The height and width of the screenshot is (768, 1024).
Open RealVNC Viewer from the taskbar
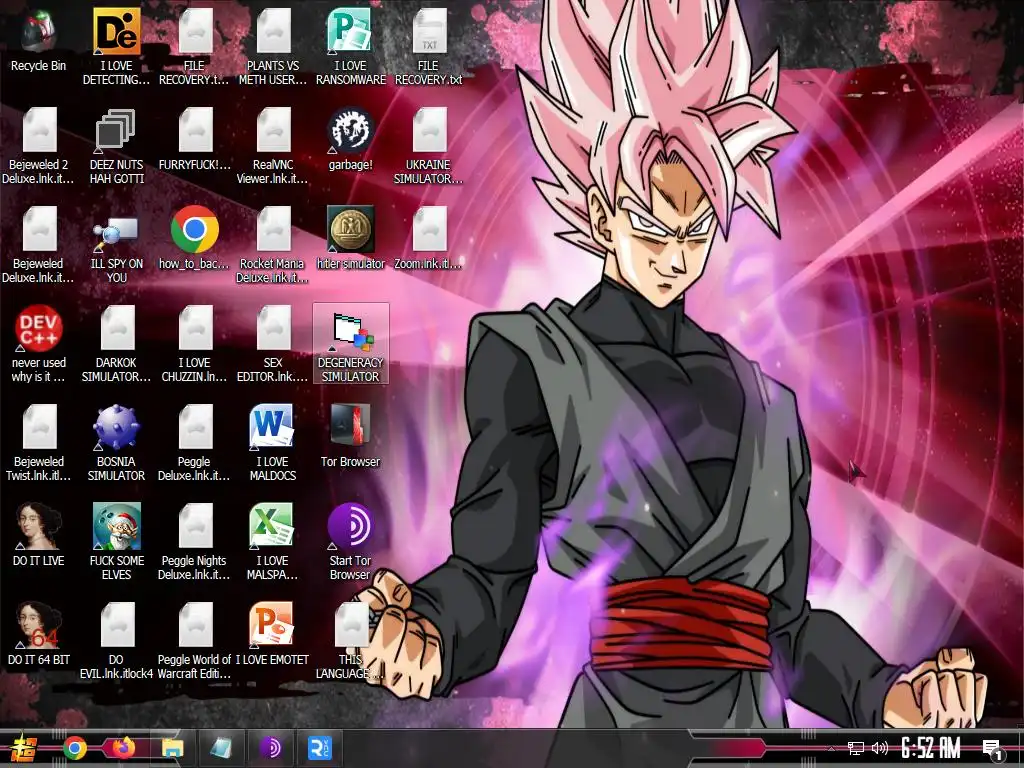[x=320, y=748]
